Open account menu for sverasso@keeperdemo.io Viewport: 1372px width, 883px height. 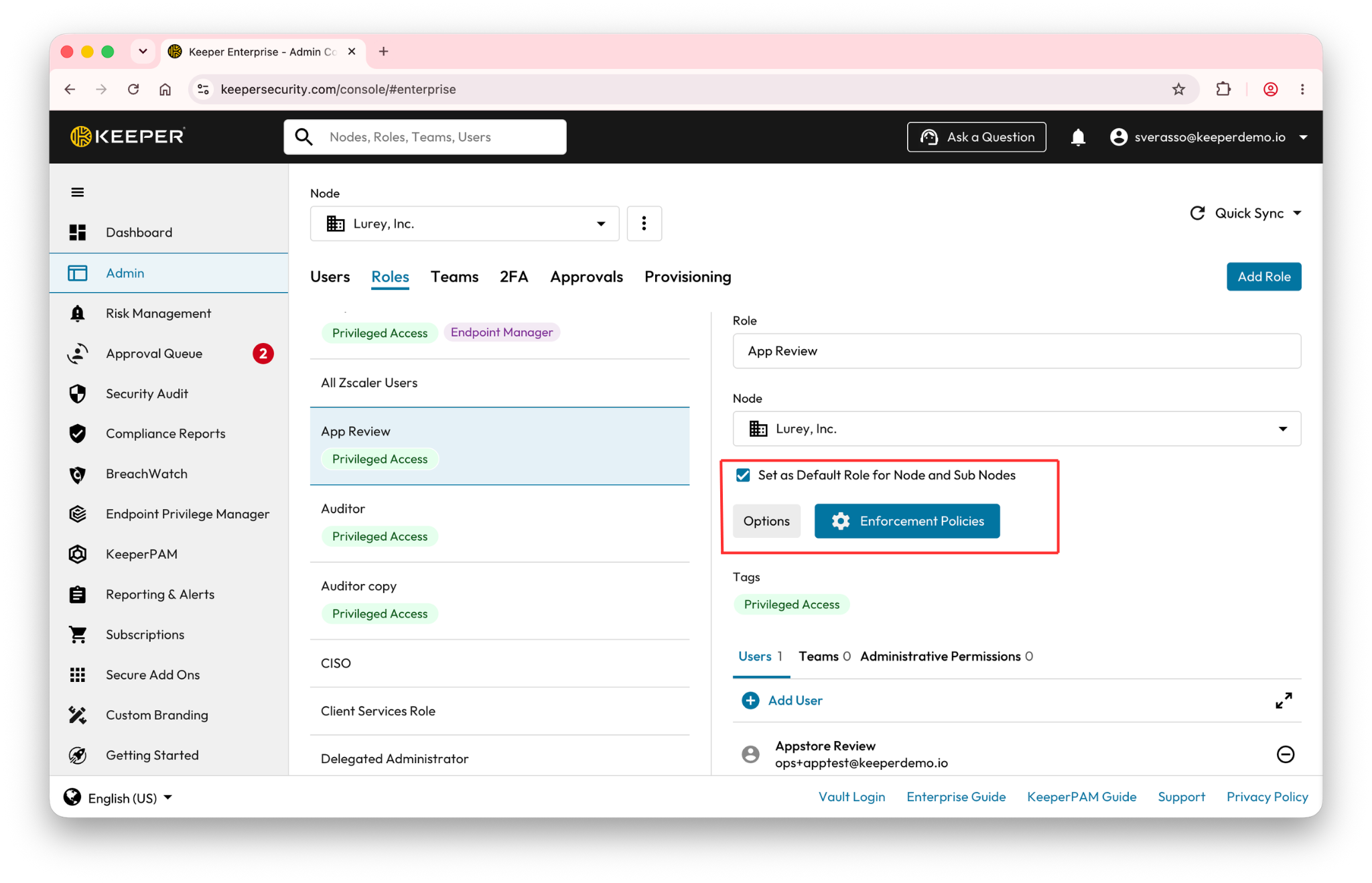tap(1209, 137)
